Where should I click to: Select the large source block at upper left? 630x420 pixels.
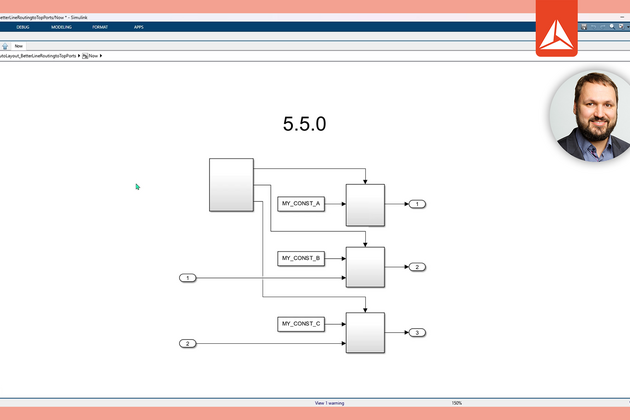[x=231, y=185]
